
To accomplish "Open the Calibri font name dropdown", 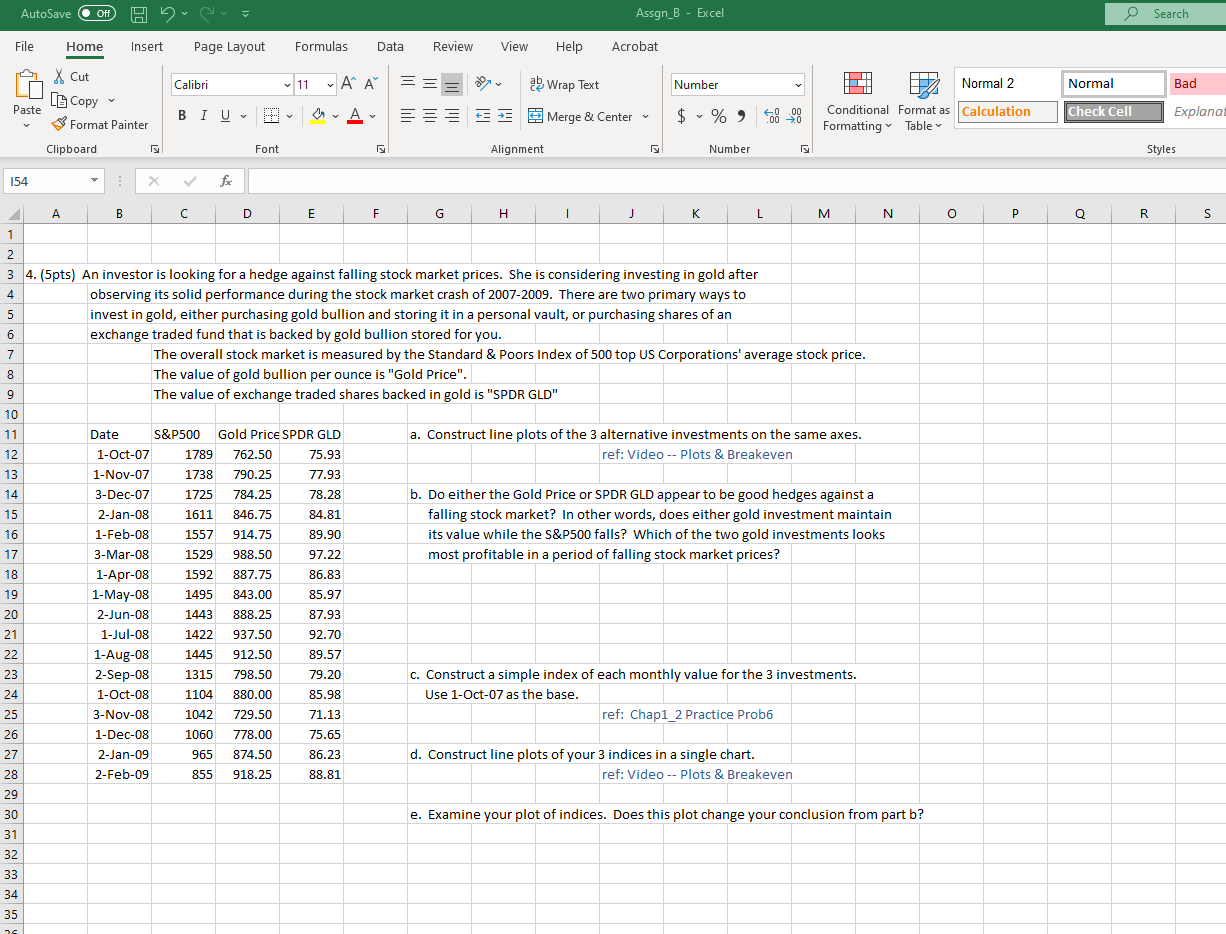I will 287,85.
